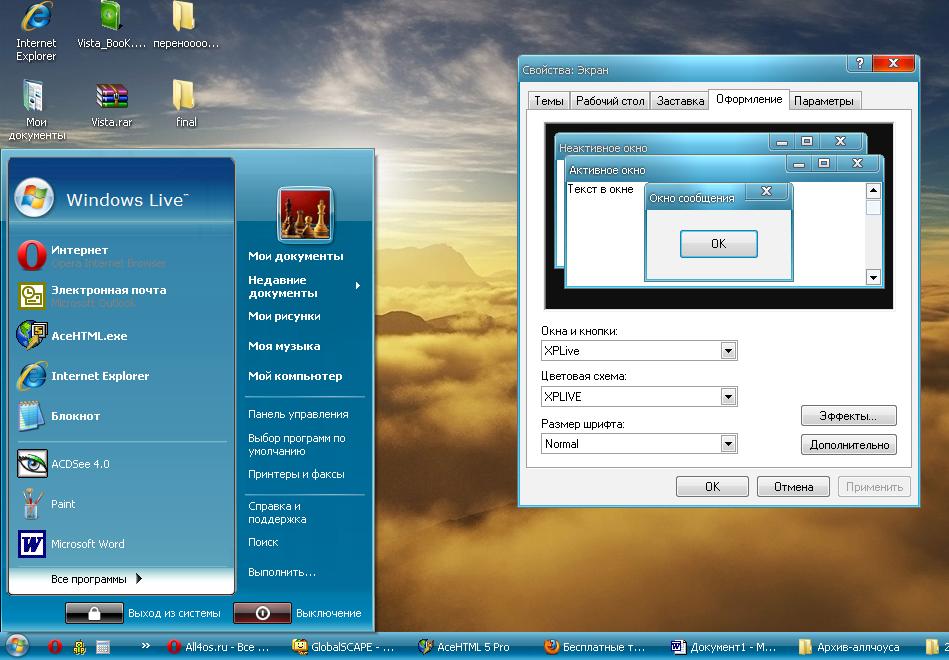Open the Окна и кнопки dropdown

coord(728,351)
